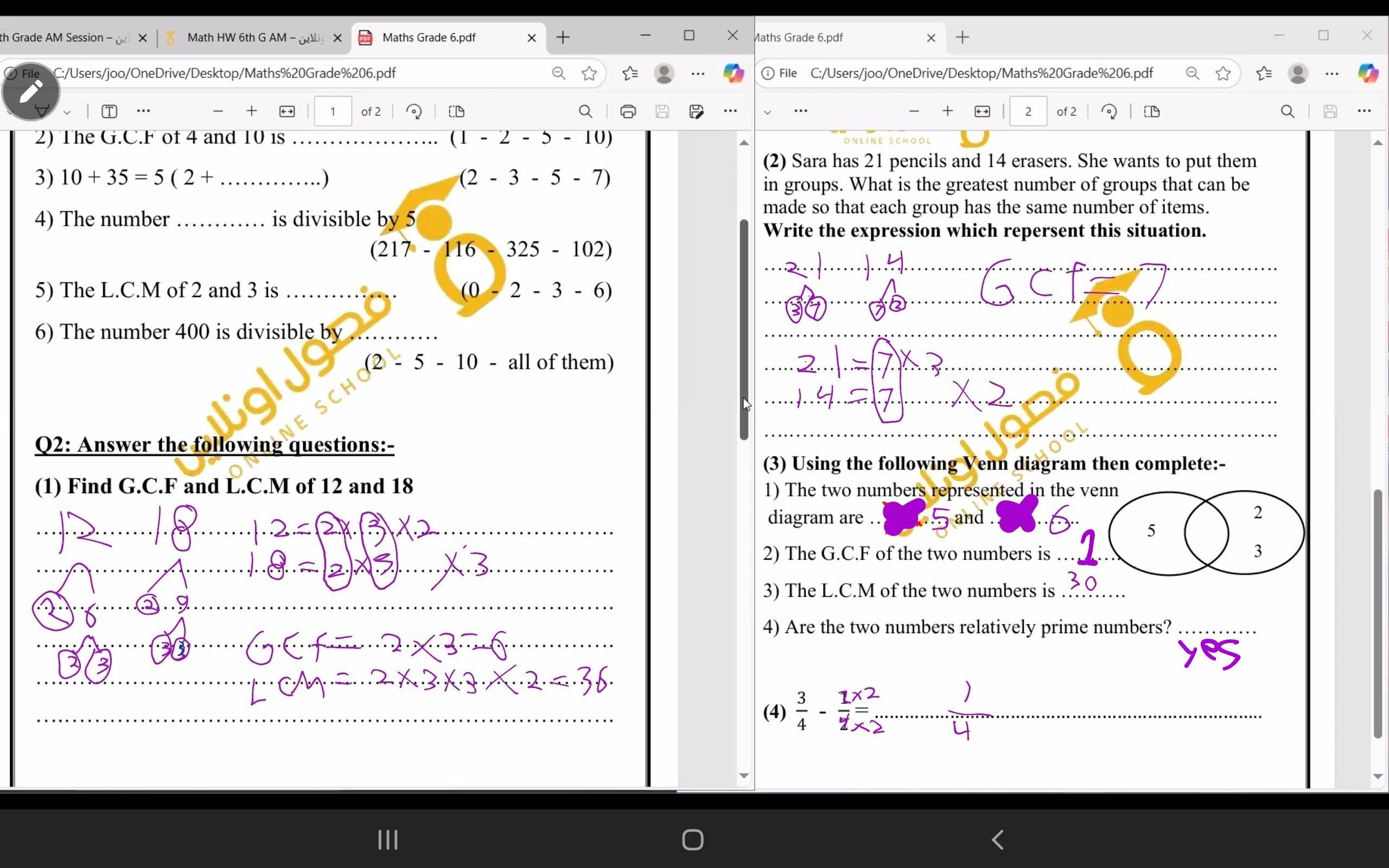Open profile menu in left window

[x=664, y=73]
